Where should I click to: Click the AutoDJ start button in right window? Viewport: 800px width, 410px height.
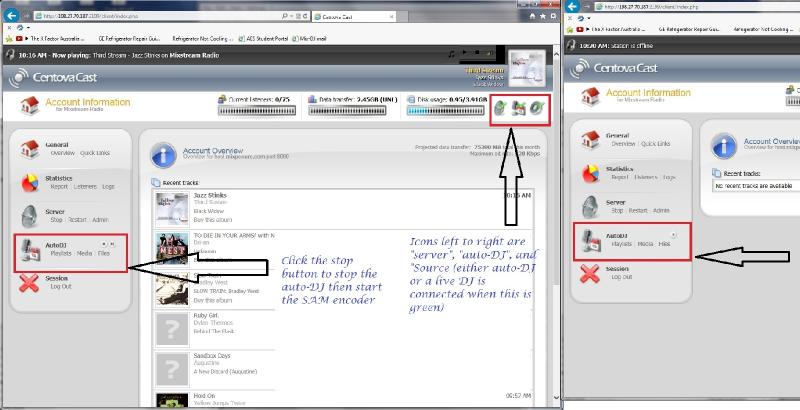point(674,234)
